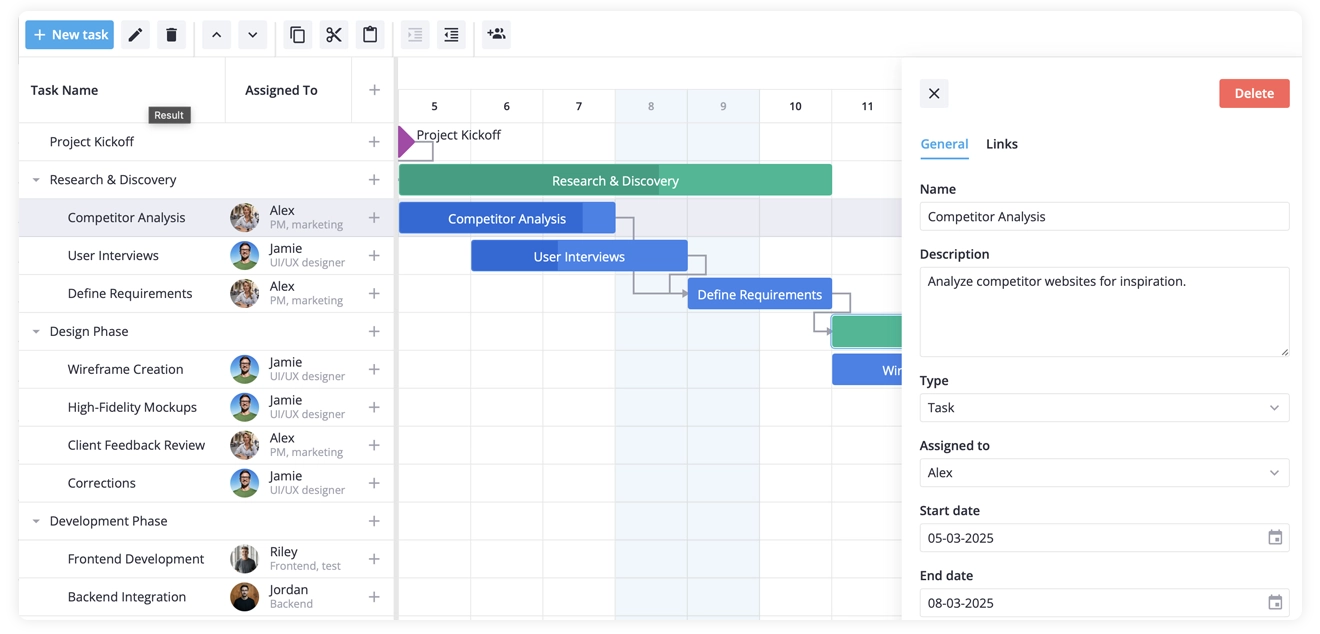Add a column with header plus icon
1320x634 pixels.
(374, 90)
